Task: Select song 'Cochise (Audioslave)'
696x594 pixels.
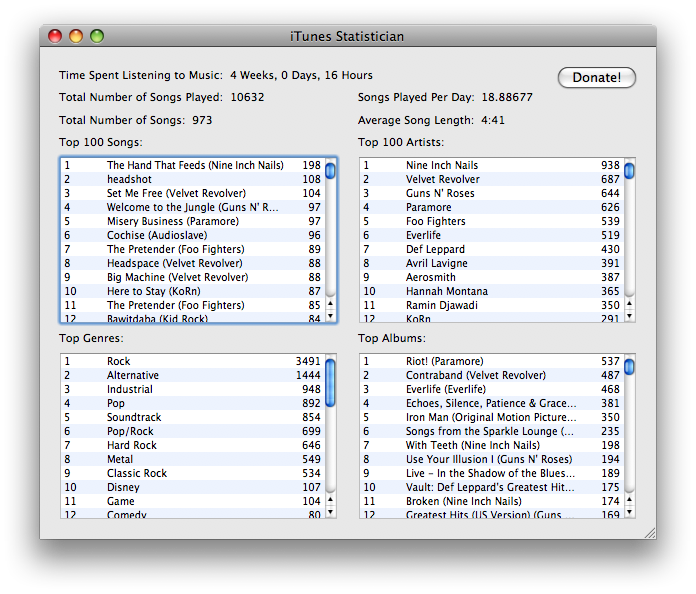Action: coord(193,235)
